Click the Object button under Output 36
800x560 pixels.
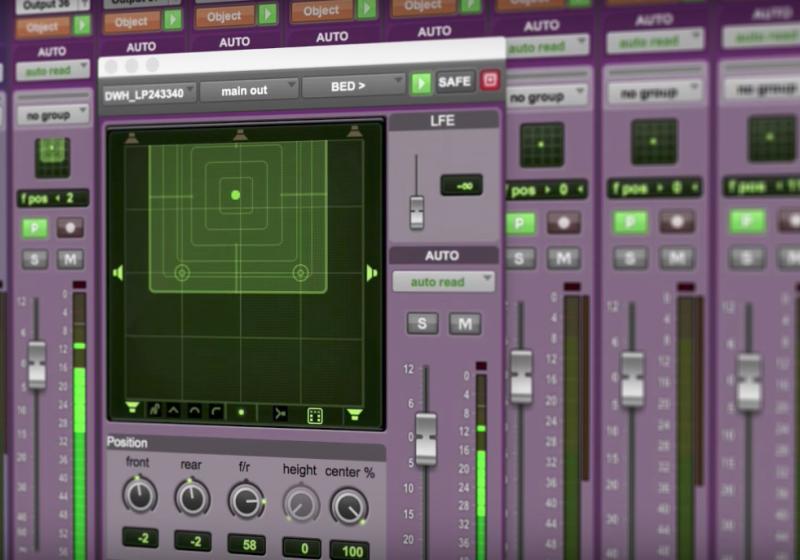tap(43, 28)
